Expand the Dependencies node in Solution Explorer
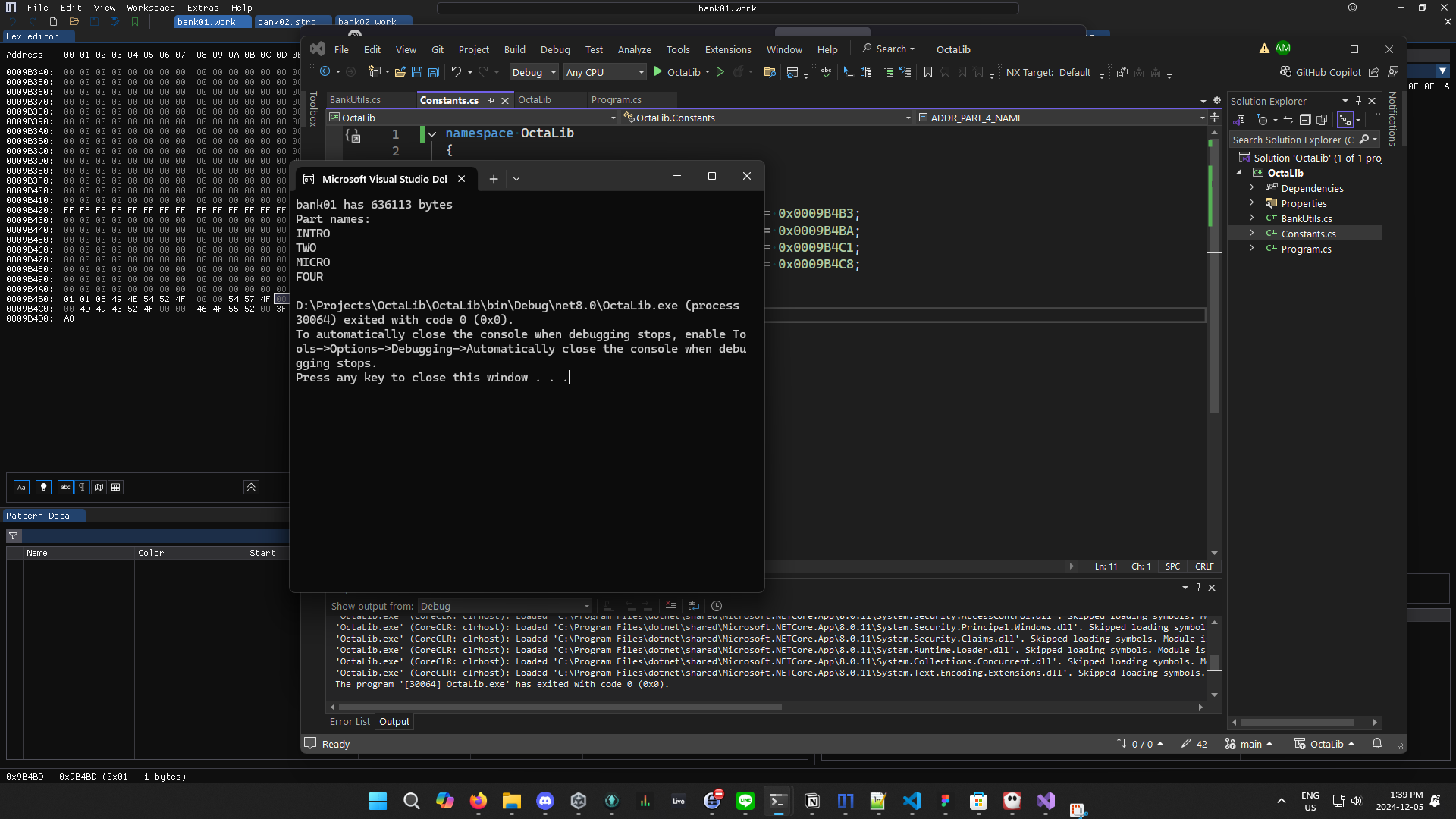The height and width of the screenshot is (819, 1456). [x=1251, y=188]
